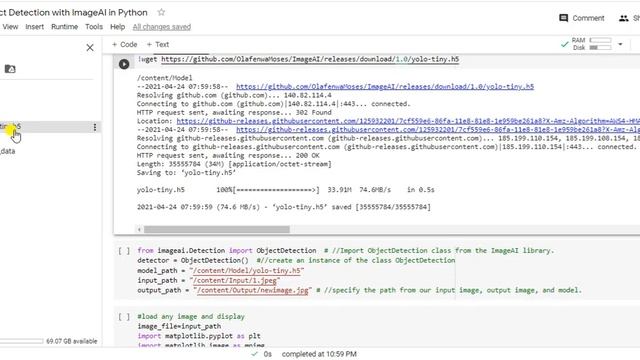640x360 pixels.
Task: Click the output horizontal scrollbar thumb
Action: (217, 229)
